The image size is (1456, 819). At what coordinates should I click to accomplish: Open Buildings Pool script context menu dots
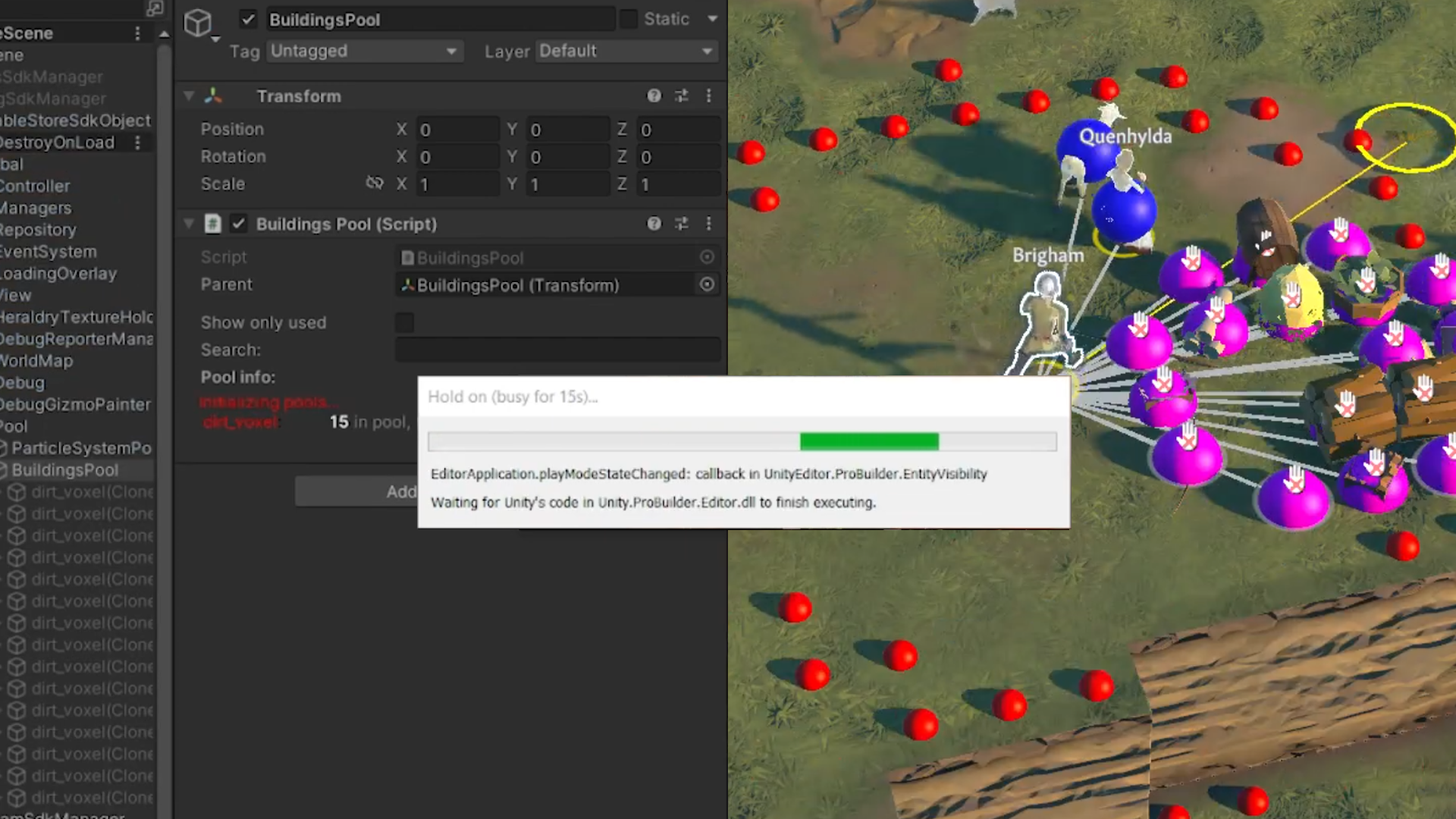pyautogui.click(x=708, y=224)
